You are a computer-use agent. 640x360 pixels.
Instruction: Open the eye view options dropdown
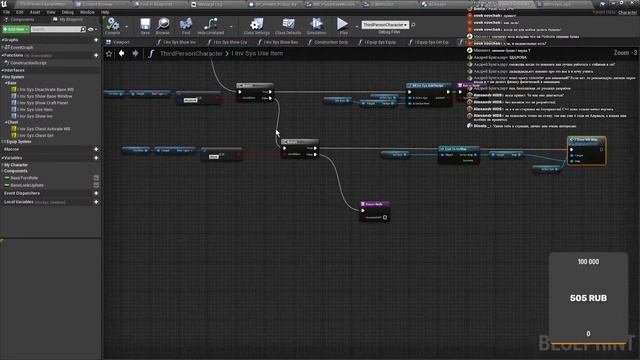click(x=92, y=29)
